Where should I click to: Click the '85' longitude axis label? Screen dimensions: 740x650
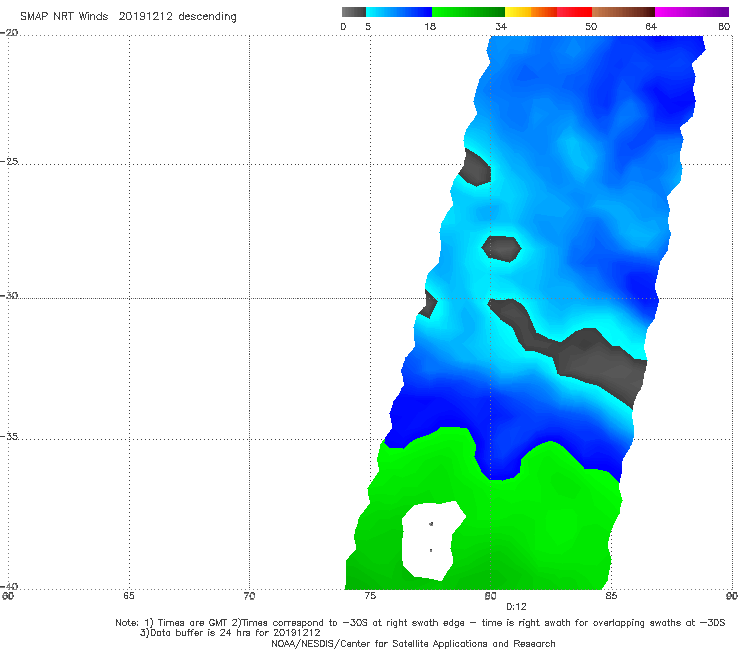click(611, 596)
